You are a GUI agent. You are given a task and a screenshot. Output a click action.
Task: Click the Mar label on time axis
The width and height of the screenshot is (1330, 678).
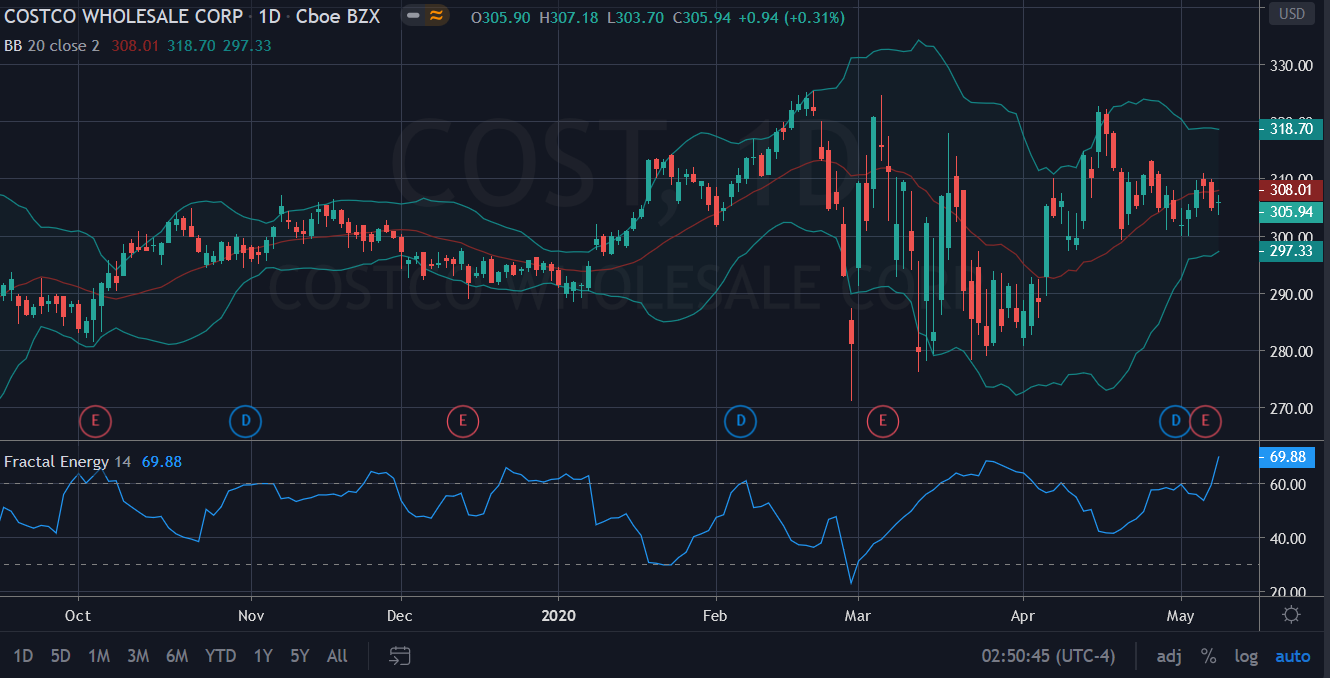point(858,615)
